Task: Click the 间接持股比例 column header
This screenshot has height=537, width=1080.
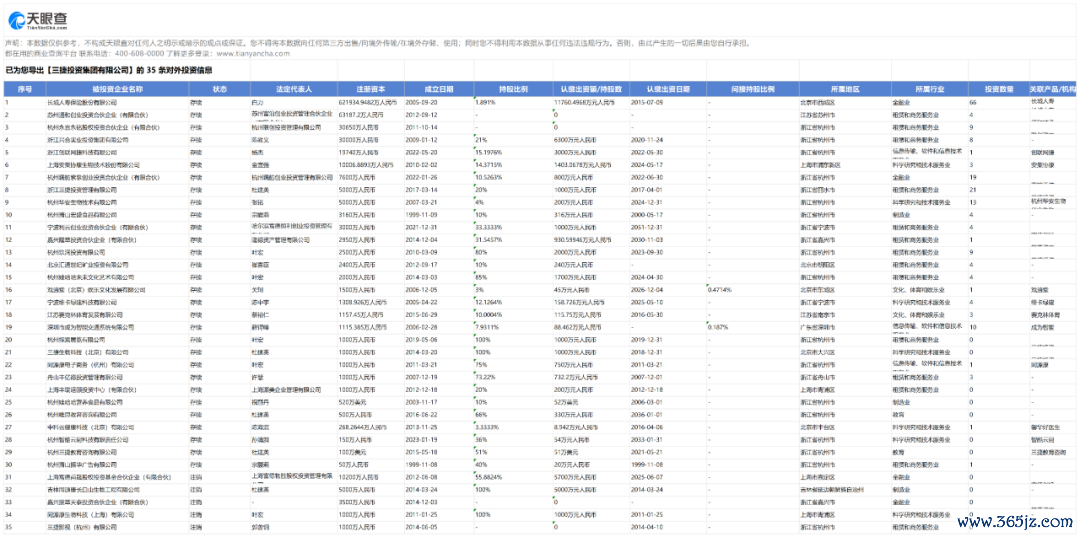Action: (752, 90)
